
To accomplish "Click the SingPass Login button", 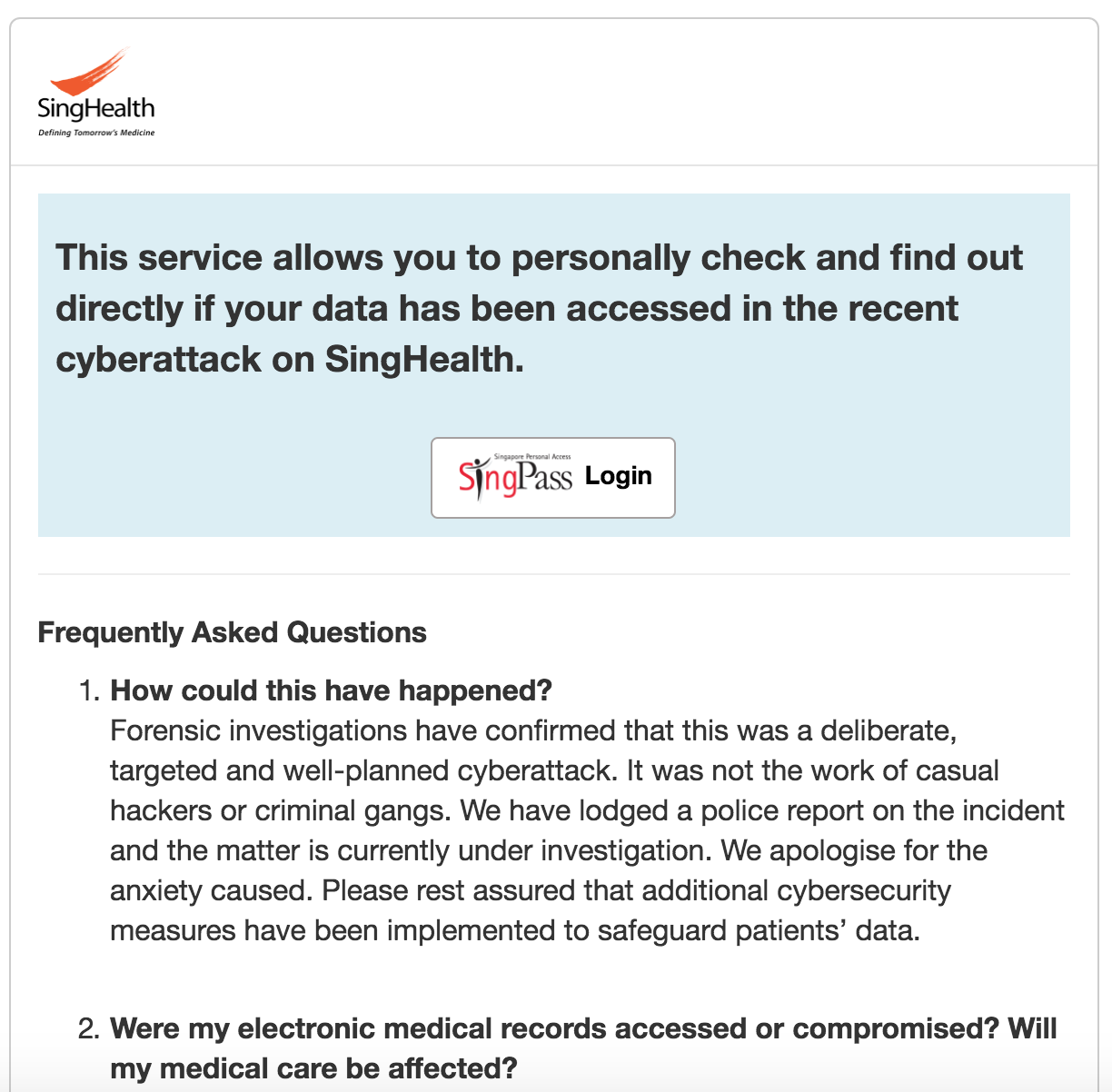I will click(553, 478).
